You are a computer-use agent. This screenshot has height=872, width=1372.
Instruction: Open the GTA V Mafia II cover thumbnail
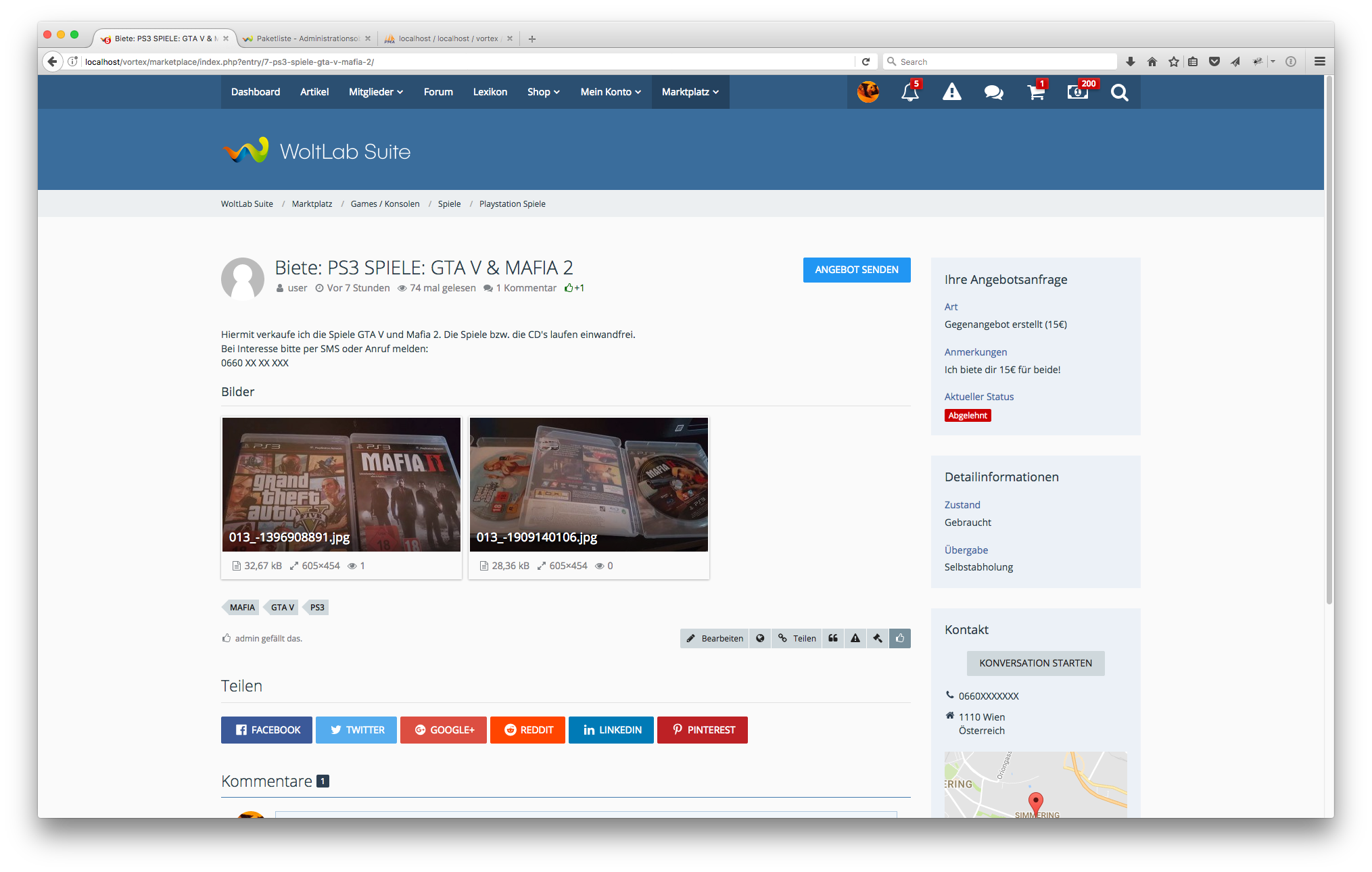pos(341,484)
